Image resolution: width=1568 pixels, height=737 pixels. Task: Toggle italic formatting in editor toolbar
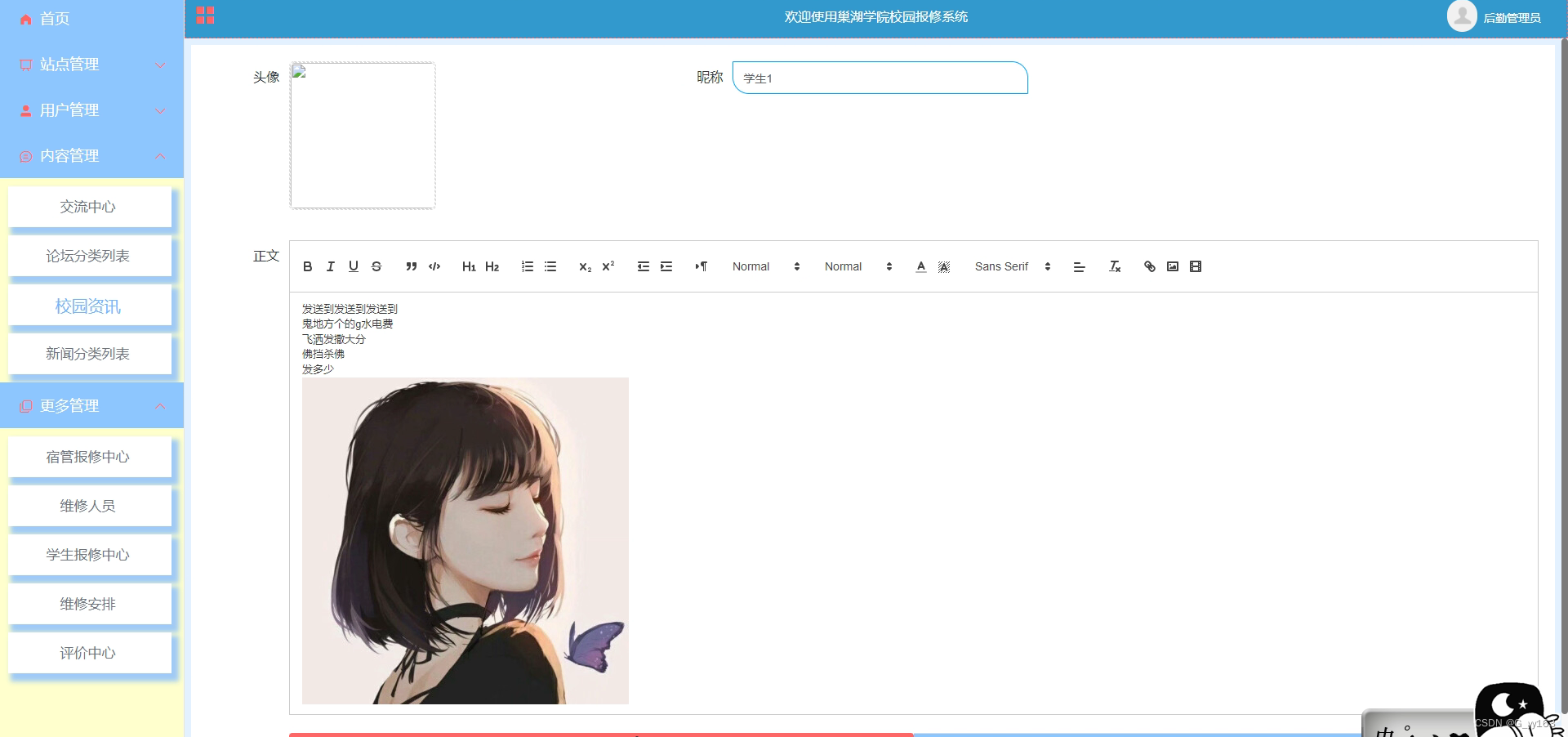[x=330, y=266]
